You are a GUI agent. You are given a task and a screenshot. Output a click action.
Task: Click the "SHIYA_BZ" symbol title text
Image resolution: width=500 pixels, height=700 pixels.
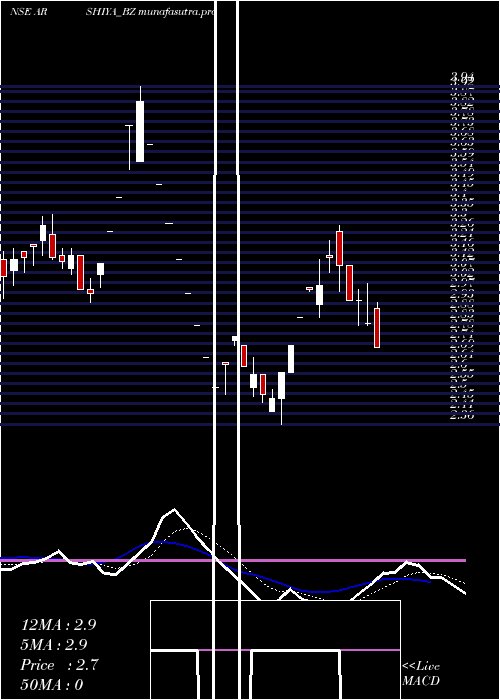pyautogui.click(x=111, y=12)
